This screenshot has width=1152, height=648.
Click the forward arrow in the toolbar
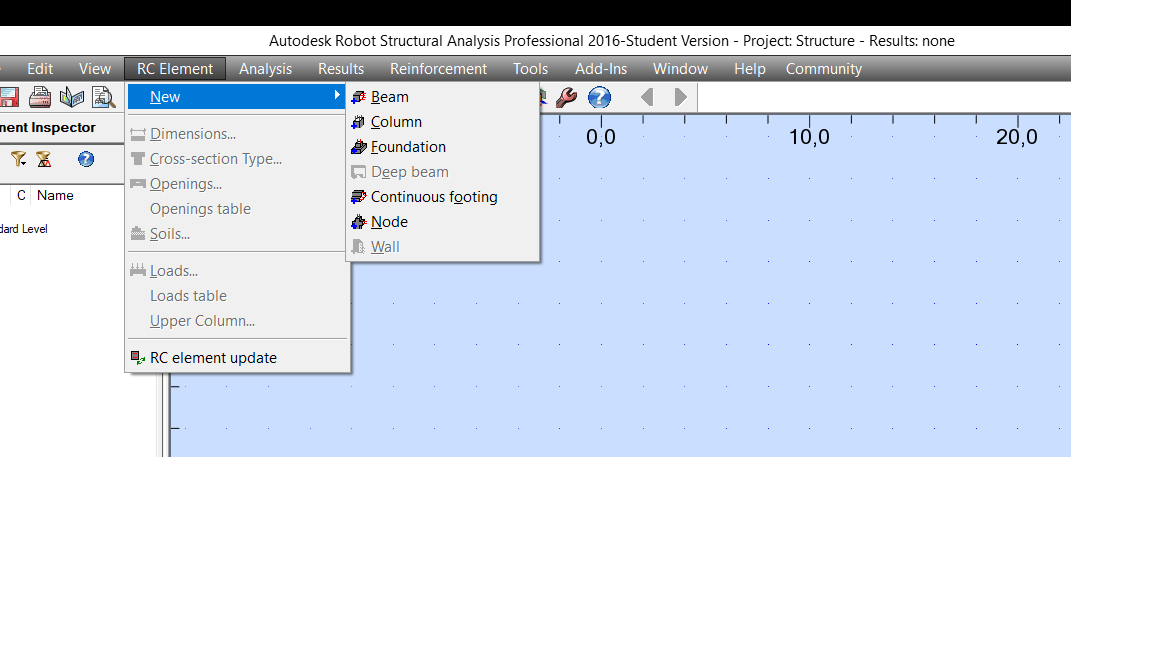tap(680, 97)
